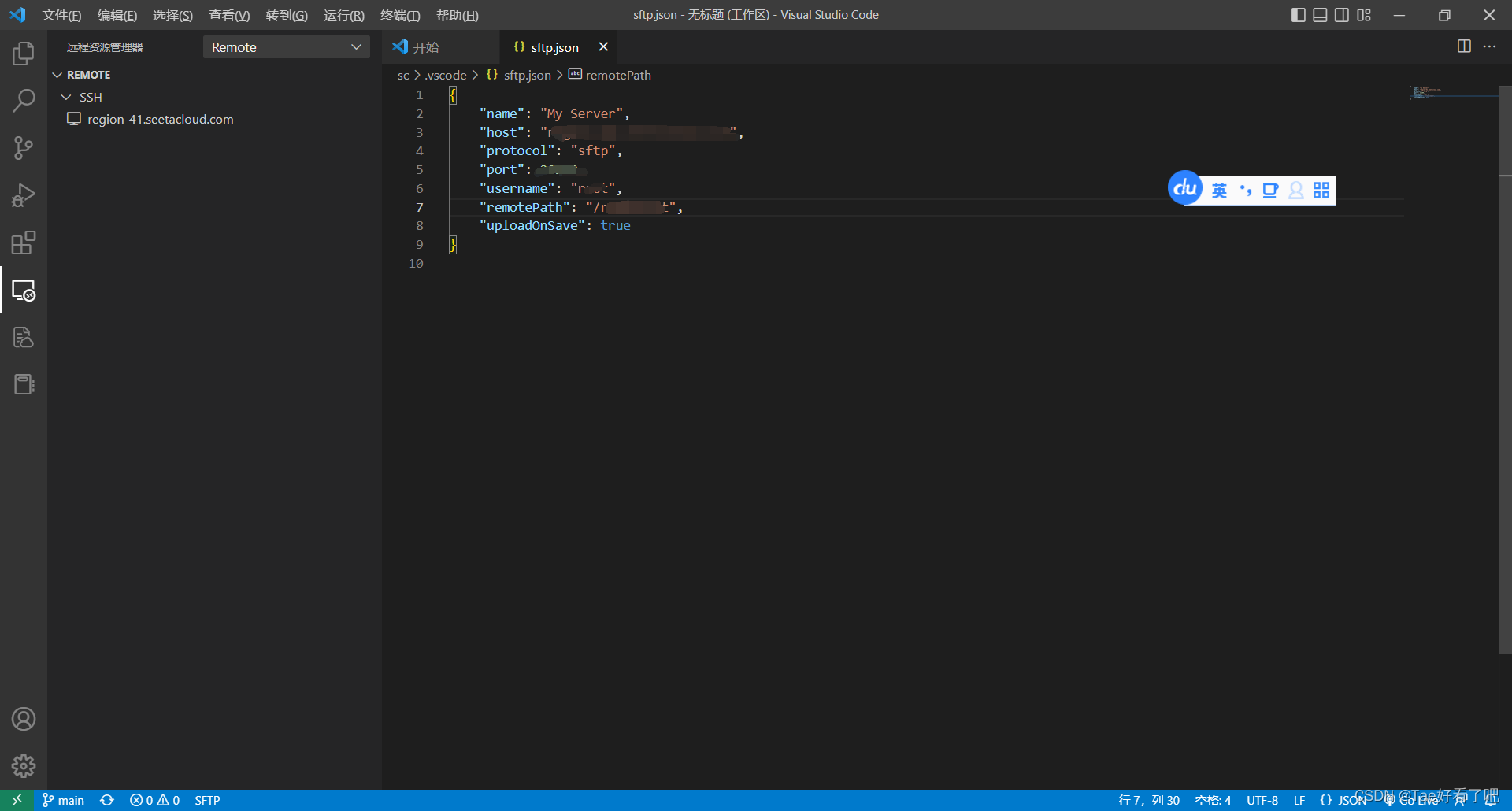Open the Accounts icon in activity bar
Screen dimensions: 1512x811
click(x=24, y=719)
